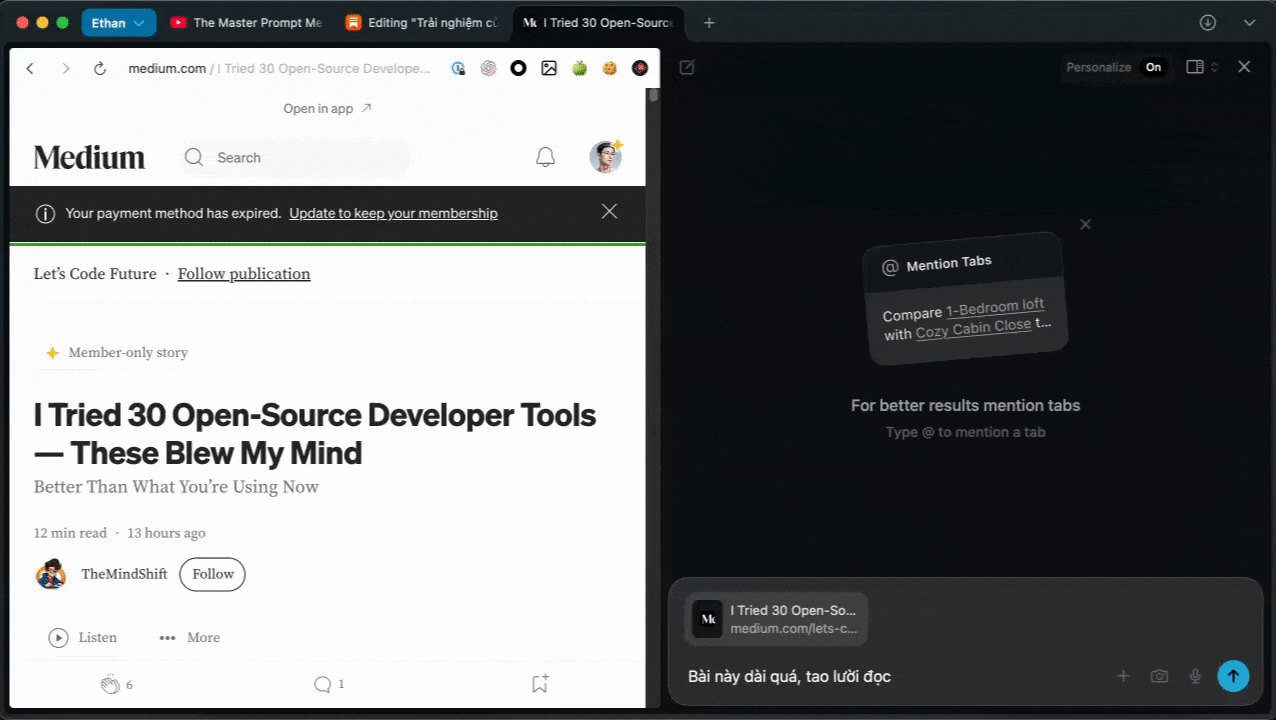
Task: Close the assistant sidebar panel
Action: [x=1244, y=66]
